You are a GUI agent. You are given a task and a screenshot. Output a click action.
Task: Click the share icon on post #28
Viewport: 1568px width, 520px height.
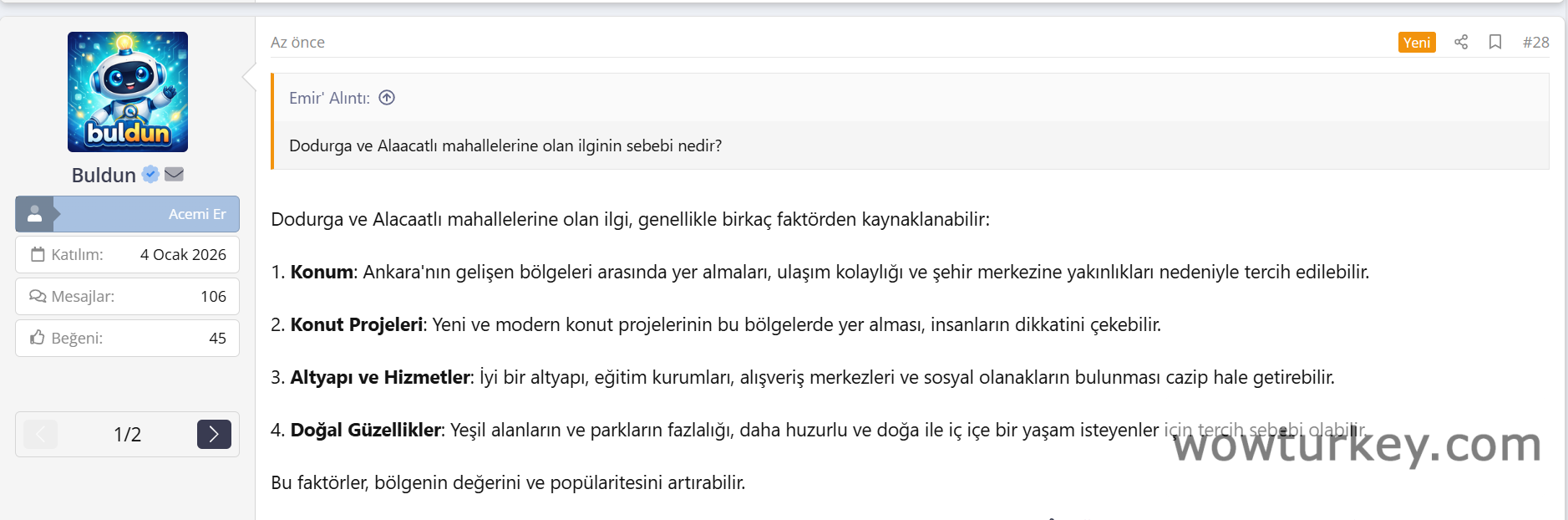[x=1461, y=42]
